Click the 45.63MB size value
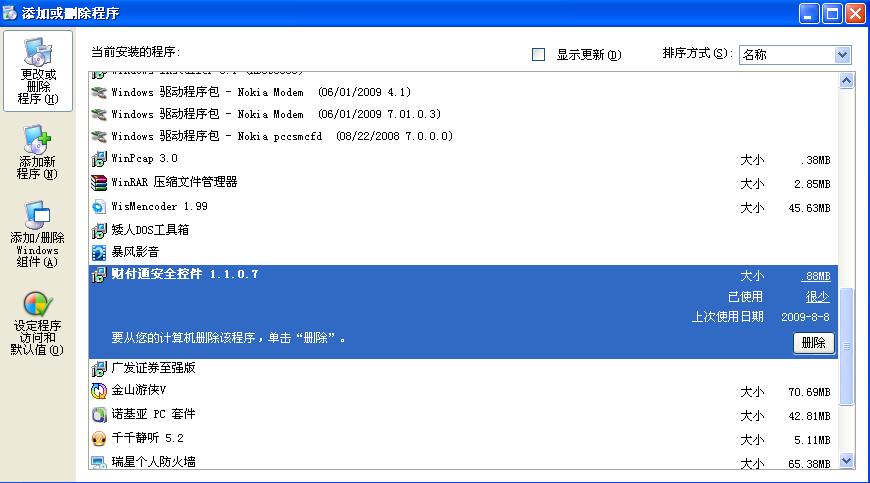The image size is (870, 483). (x=810, y=209)
